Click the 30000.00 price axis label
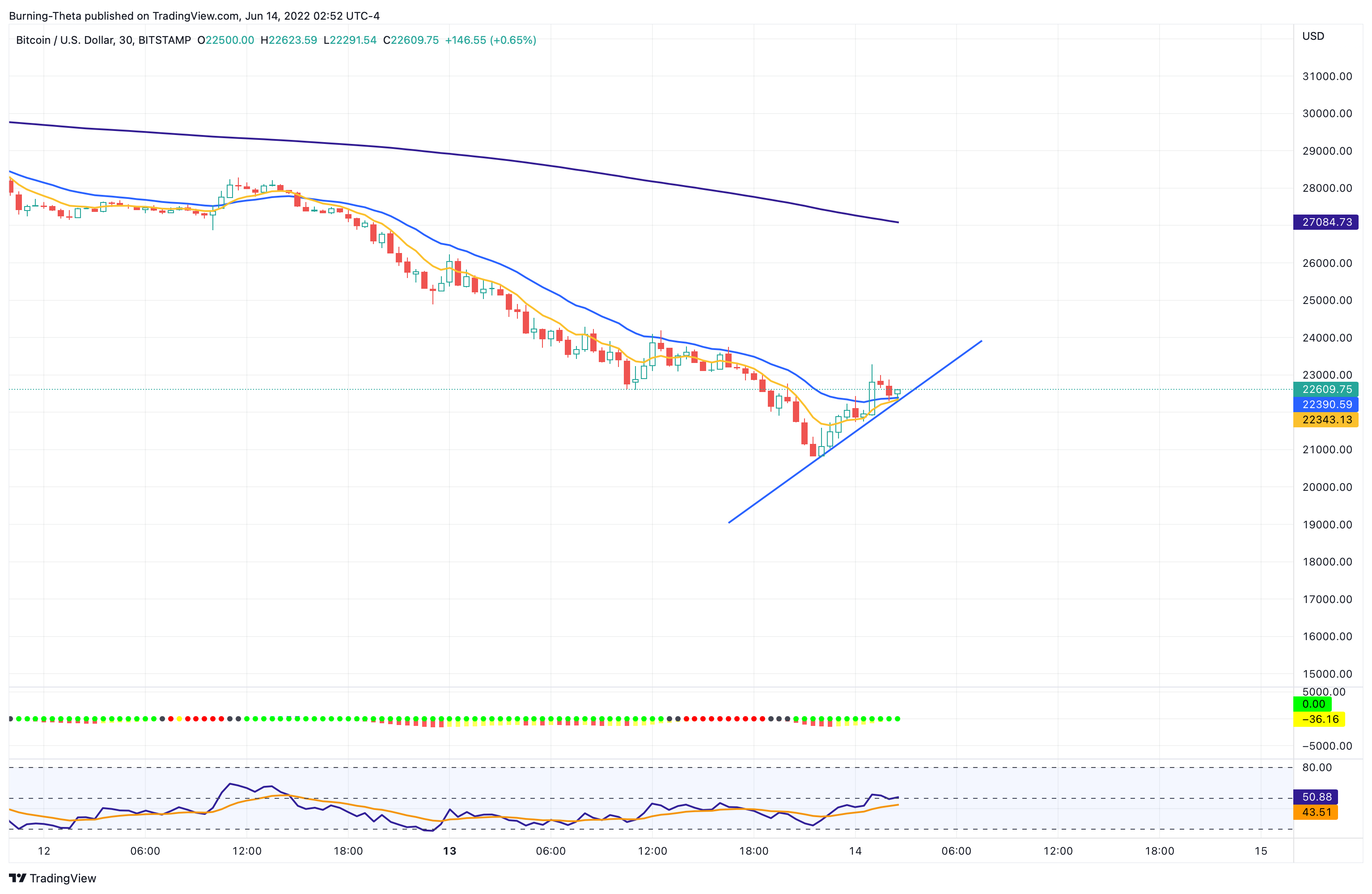 [x=1327, y=114]
